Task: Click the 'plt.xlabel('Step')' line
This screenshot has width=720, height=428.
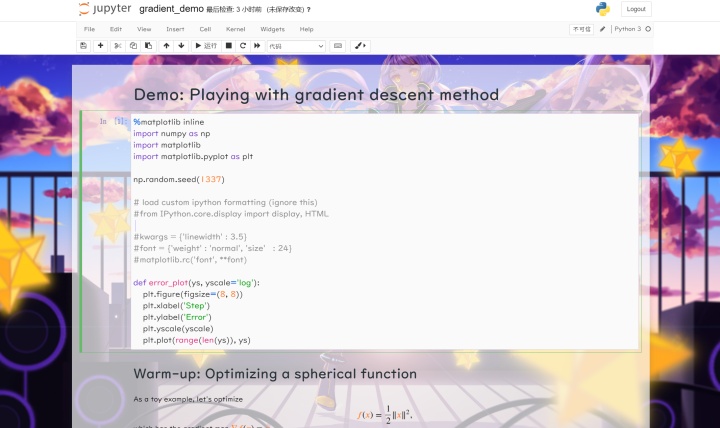Action: (x=176, y=306)
